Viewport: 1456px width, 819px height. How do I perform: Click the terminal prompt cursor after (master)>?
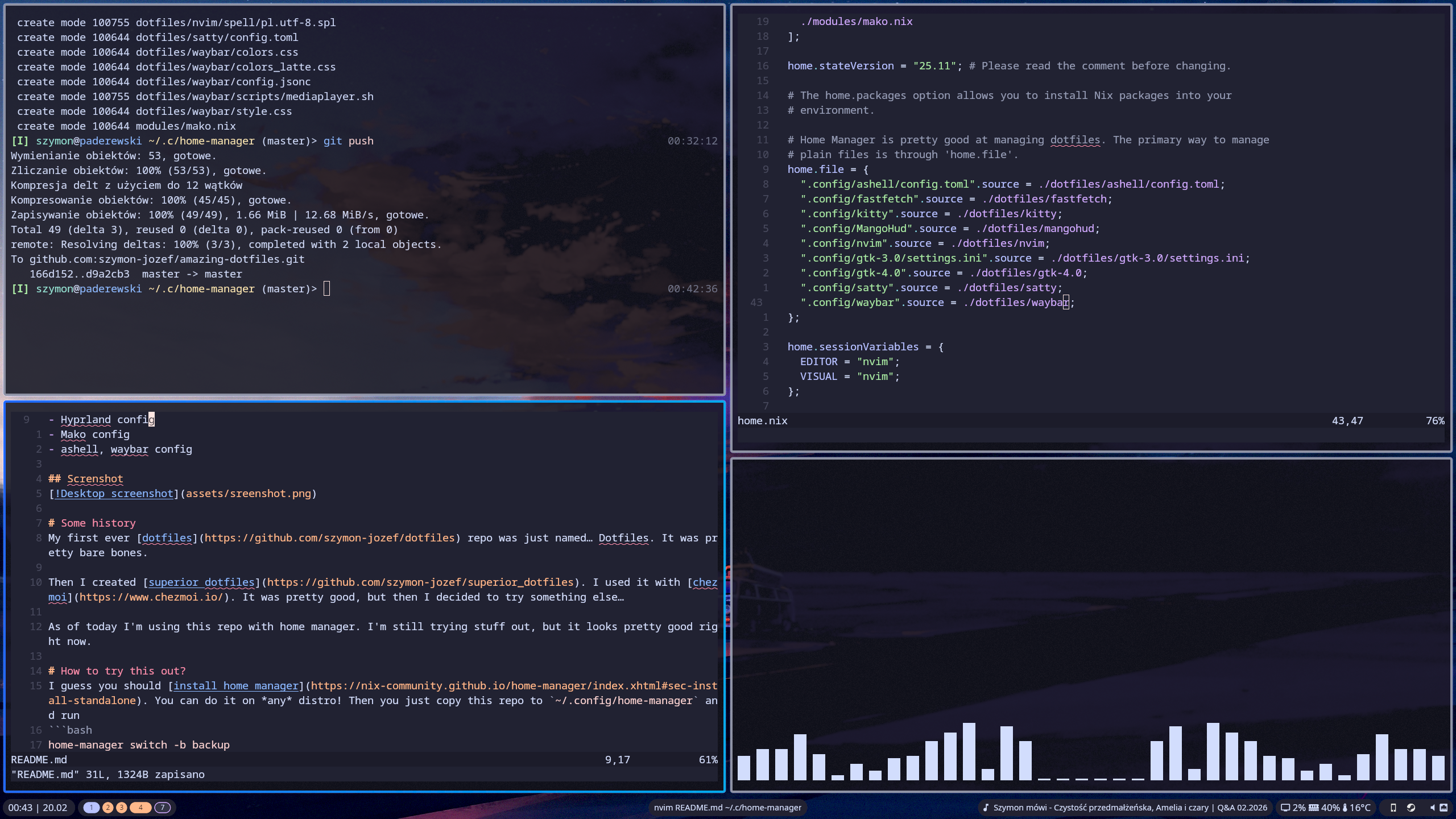pos(326,288)
